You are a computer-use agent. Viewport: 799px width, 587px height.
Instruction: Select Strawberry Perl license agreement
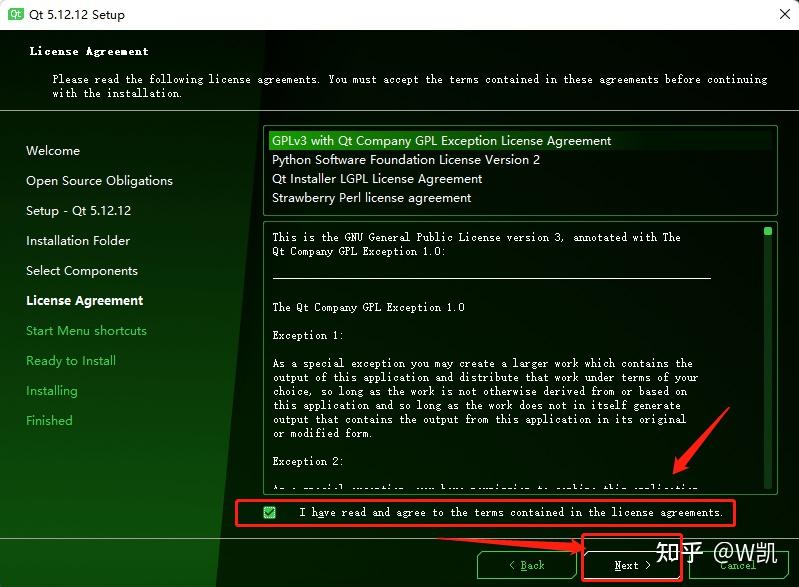tap(521, 198)
